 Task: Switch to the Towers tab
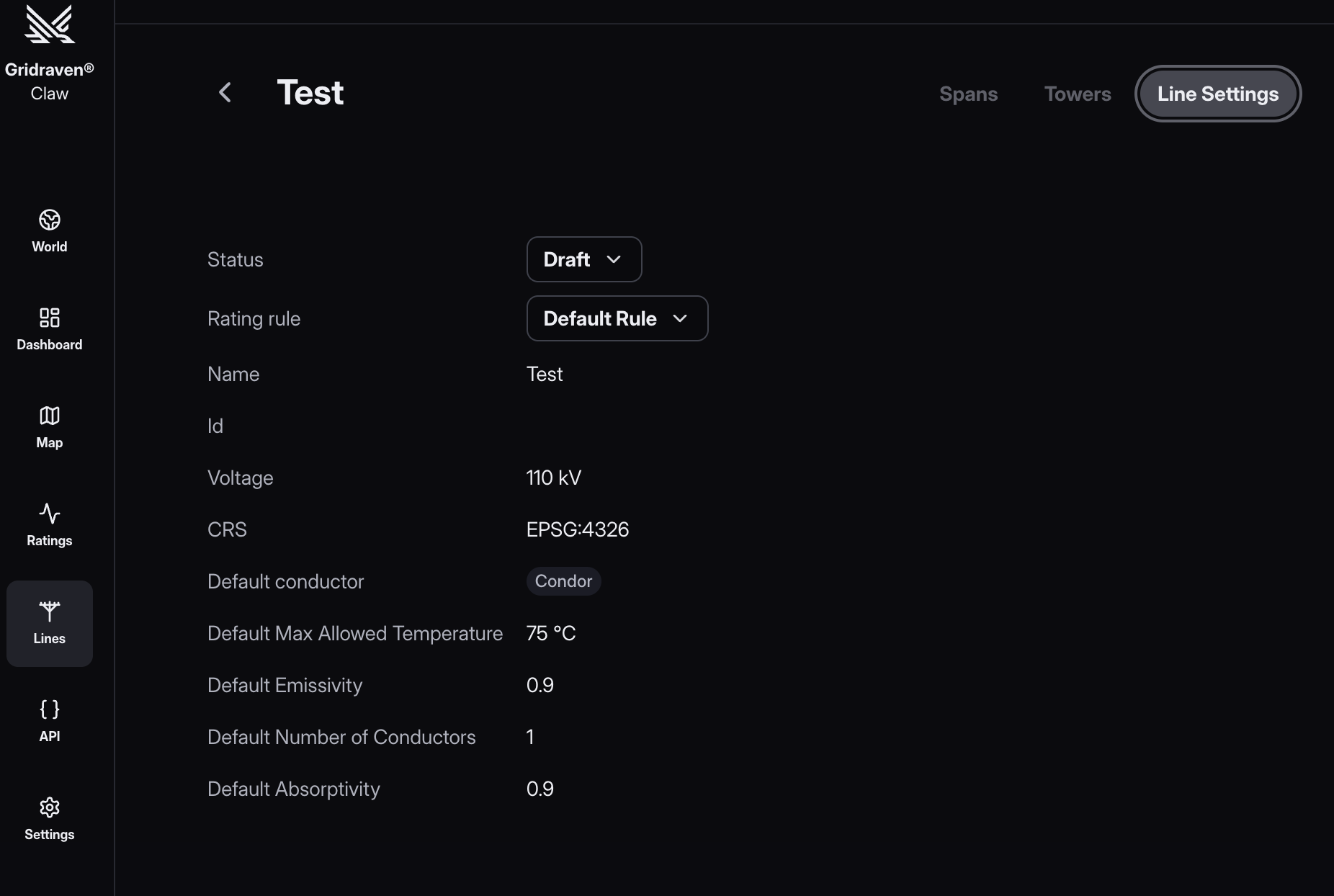tap(1078, 94)
